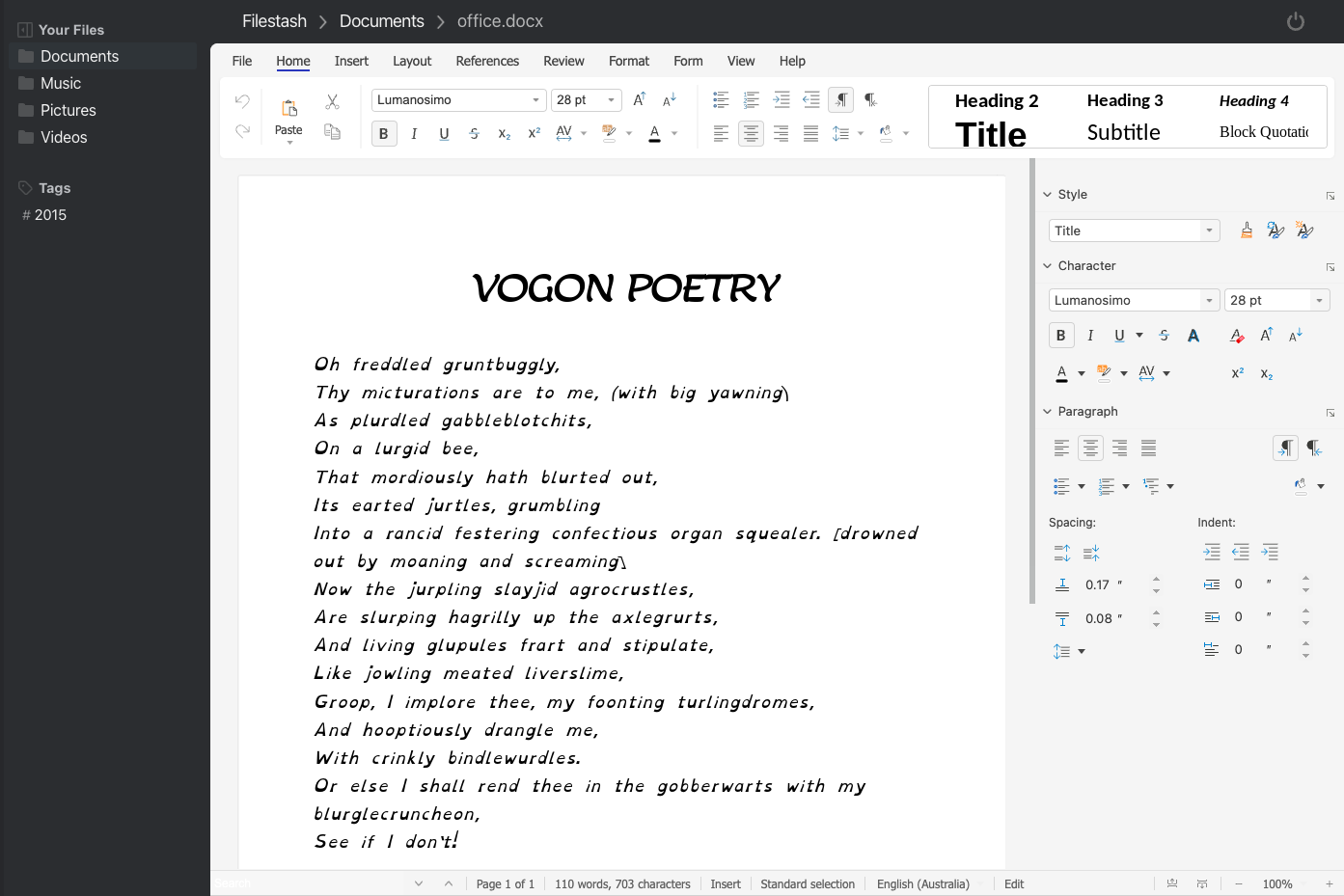The height and width of the screenshot is (896, 1344).
Task: Toggle Bold in the toolbar
Action: [x=384, y=134]
